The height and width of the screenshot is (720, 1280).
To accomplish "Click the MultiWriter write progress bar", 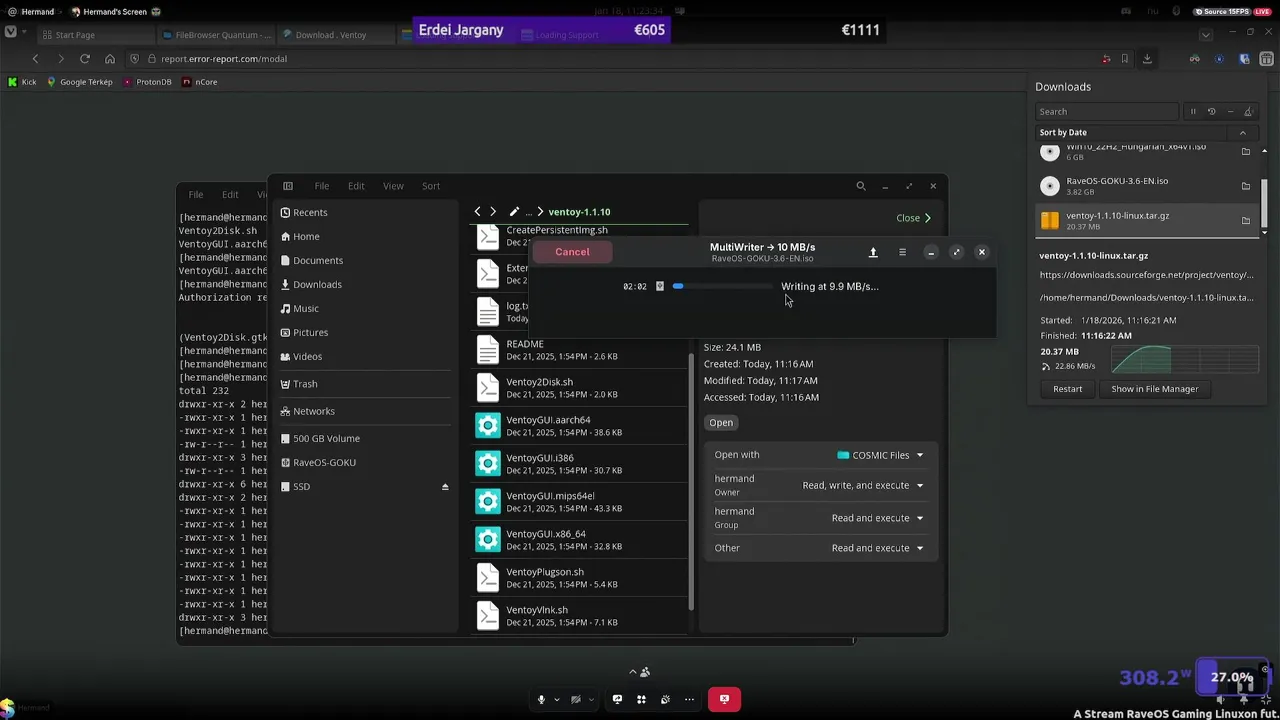I will pyautogui.click(x=722, y=287).
